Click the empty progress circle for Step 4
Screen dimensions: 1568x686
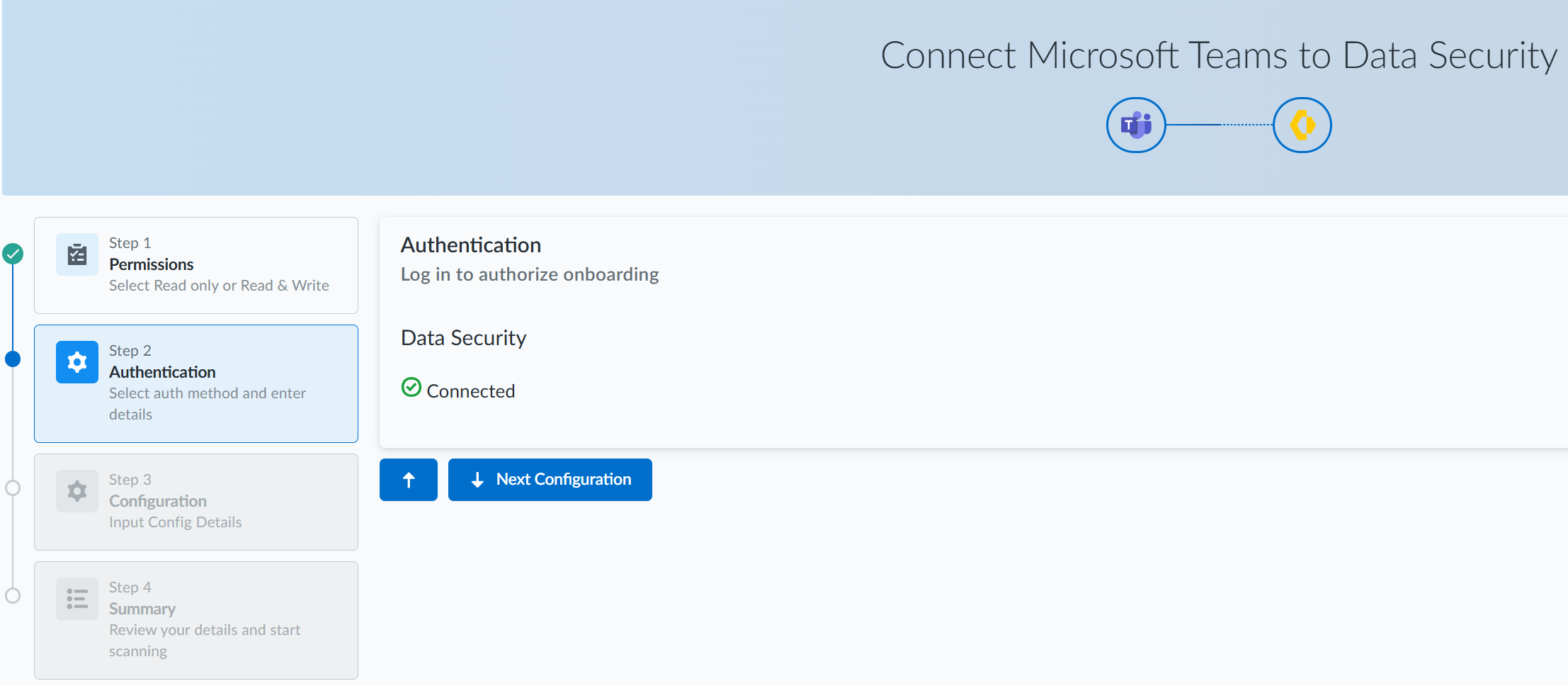[x=13, y=595]
